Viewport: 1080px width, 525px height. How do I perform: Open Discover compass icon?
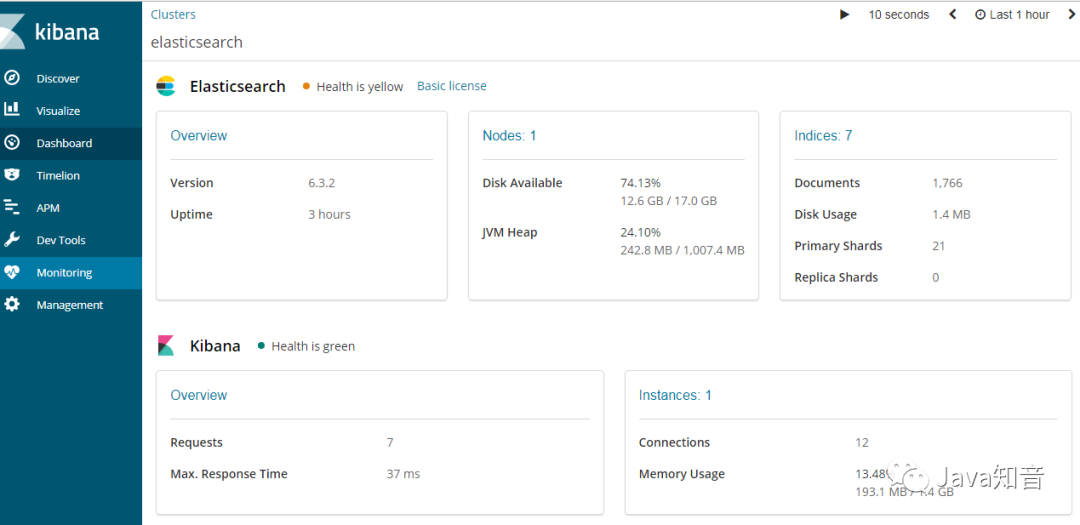click(12, 78)
